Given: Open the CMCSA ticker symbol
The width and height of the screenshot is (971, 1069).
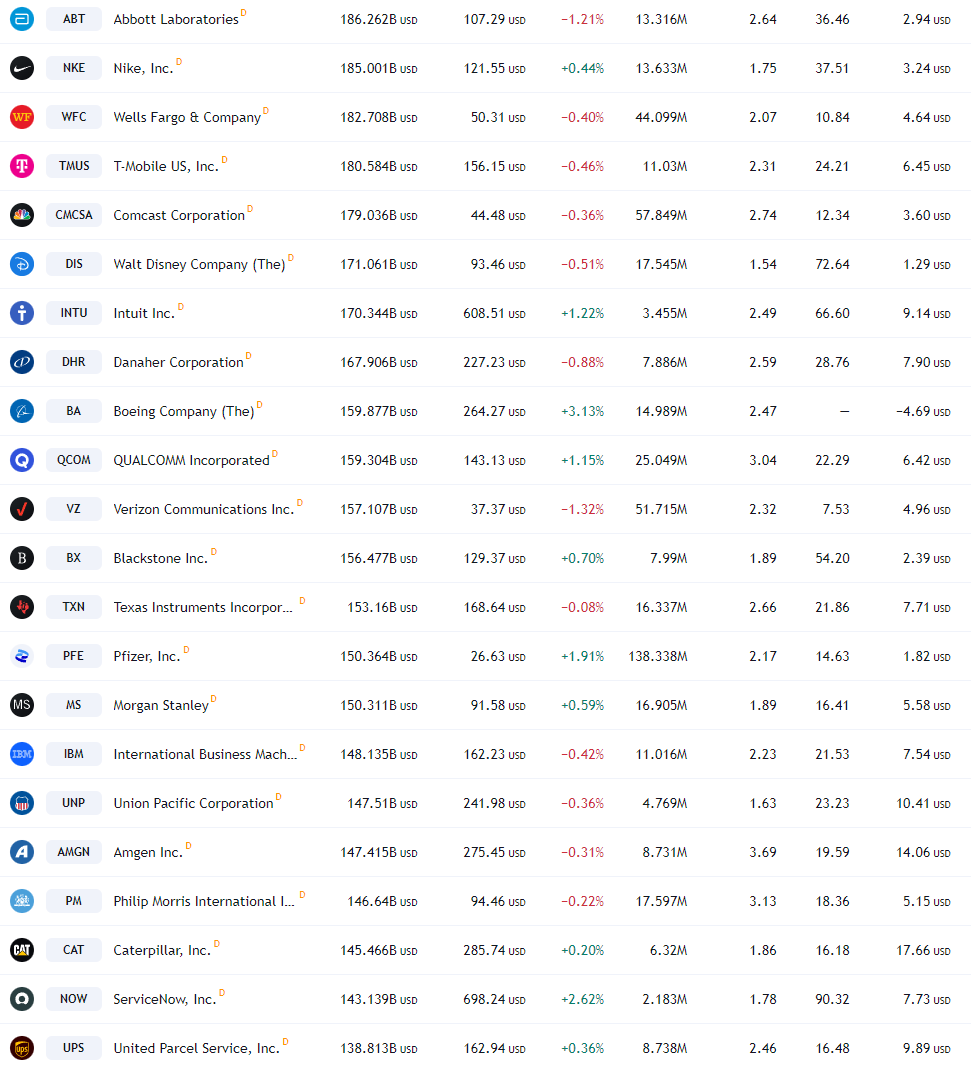Looking at the screenshot, I should [x=74, y=215].
